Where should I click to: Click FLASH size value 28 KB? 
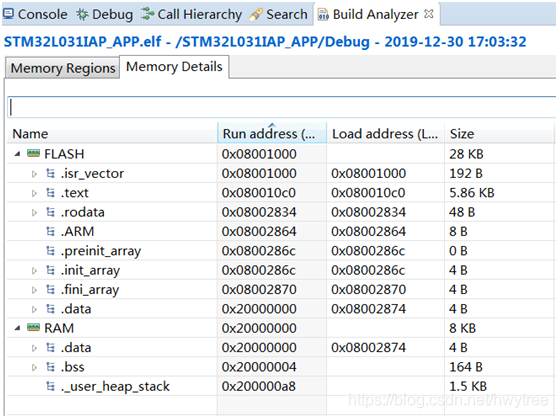point(466,154)
